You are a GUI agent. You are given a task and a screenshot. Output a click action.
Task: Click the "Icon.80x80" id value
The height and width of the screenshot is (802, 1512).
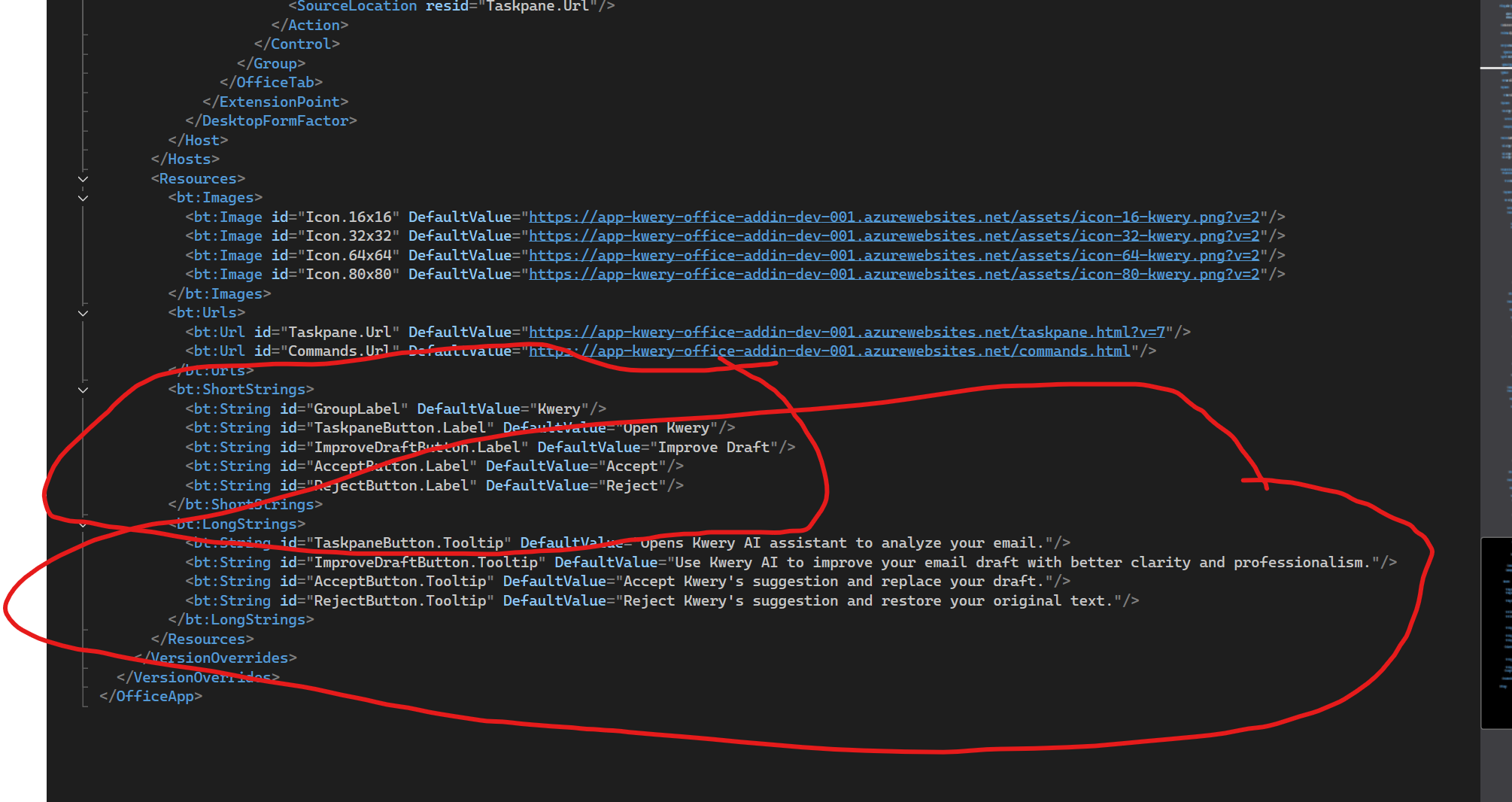[x=348, y=275]
